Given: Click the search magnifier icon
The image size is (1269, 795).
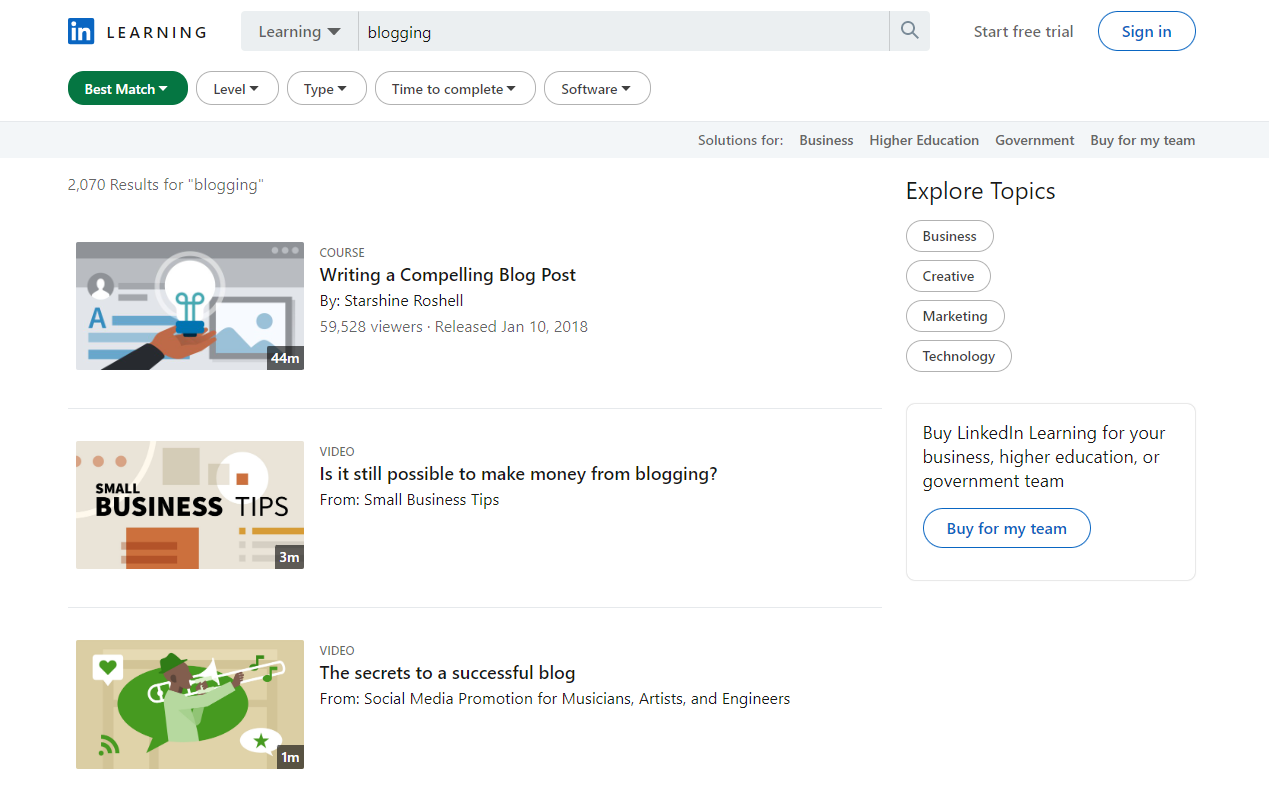Looking at the screenshot, I should tap(909, 31).
